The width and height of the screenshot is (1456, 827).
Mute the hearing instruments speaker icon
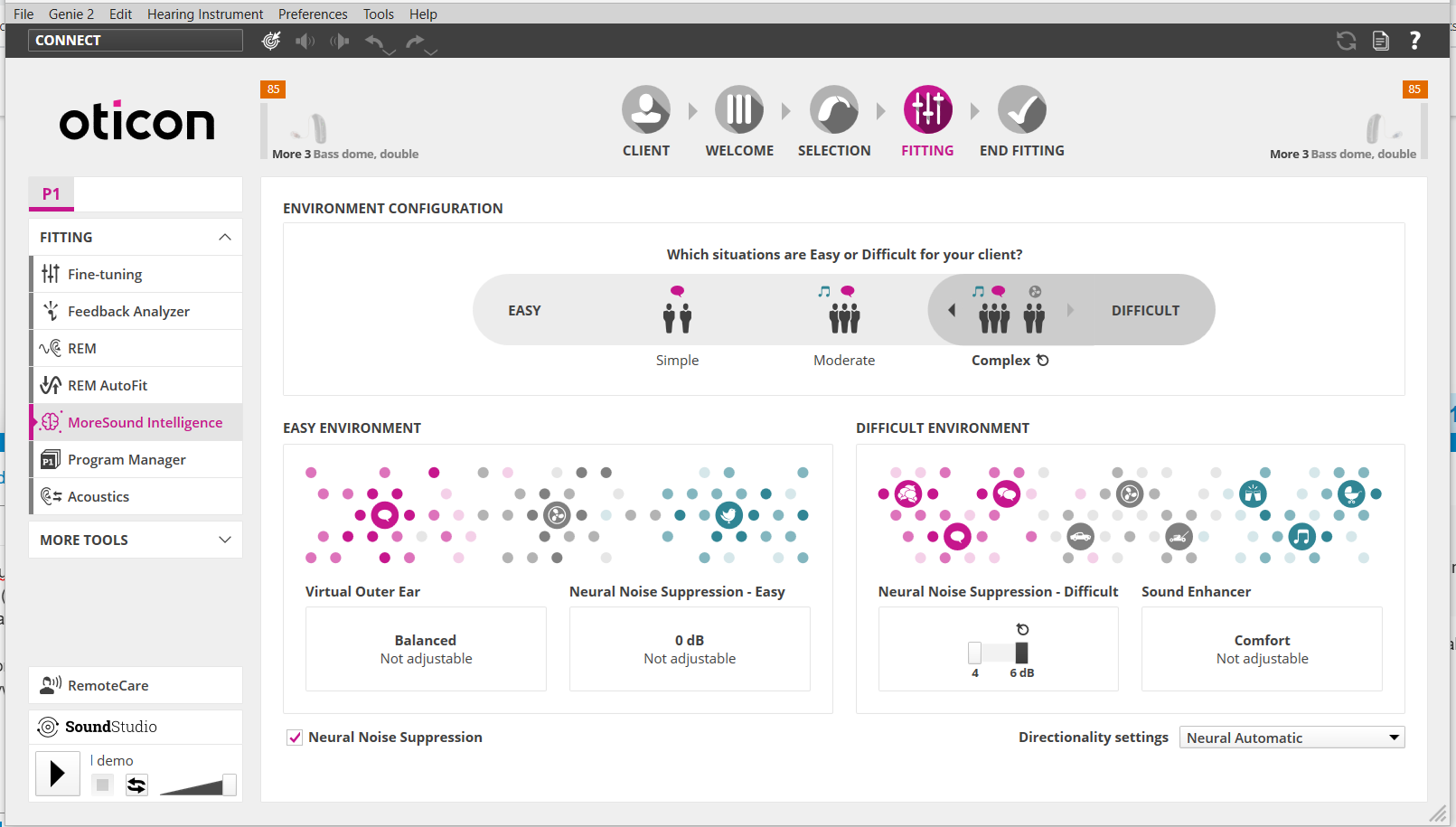(x=305, y=41)
